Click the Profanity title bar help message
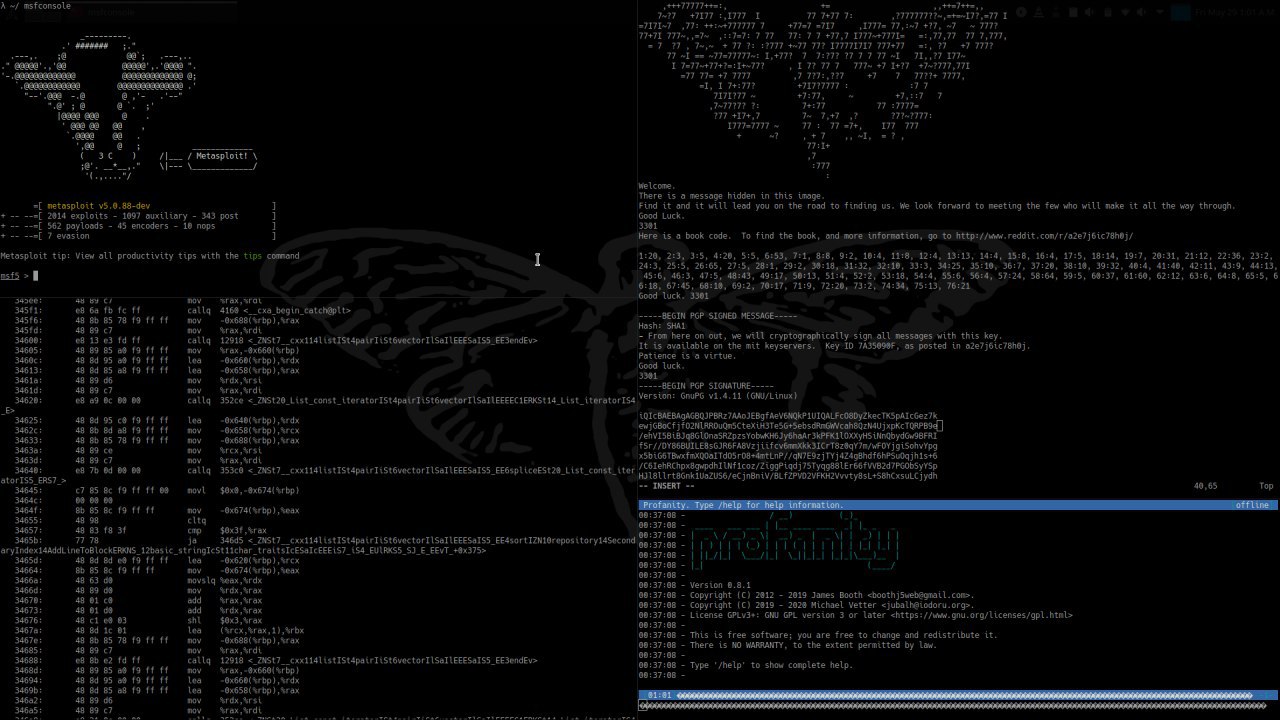Image resolution: width=1280 pixels, height=720 pixels. pos(743,506)
